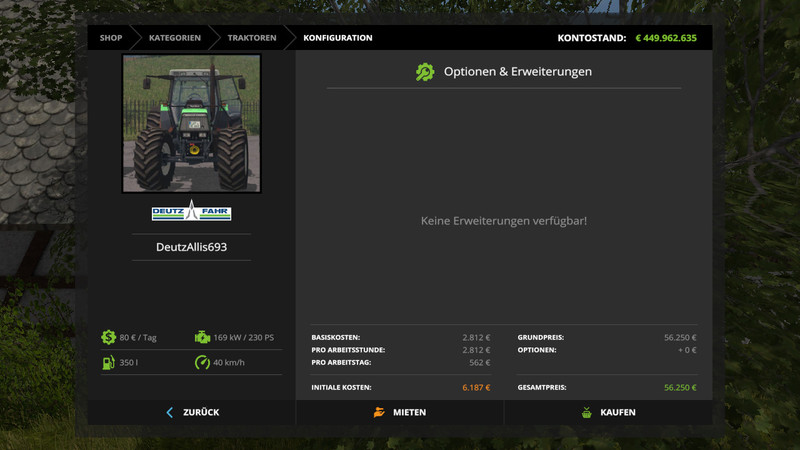Image resolution: width=800 pixels, height=450 pixels.
Task: Click the daily upkeep coin icon
Action: point(108,337)
